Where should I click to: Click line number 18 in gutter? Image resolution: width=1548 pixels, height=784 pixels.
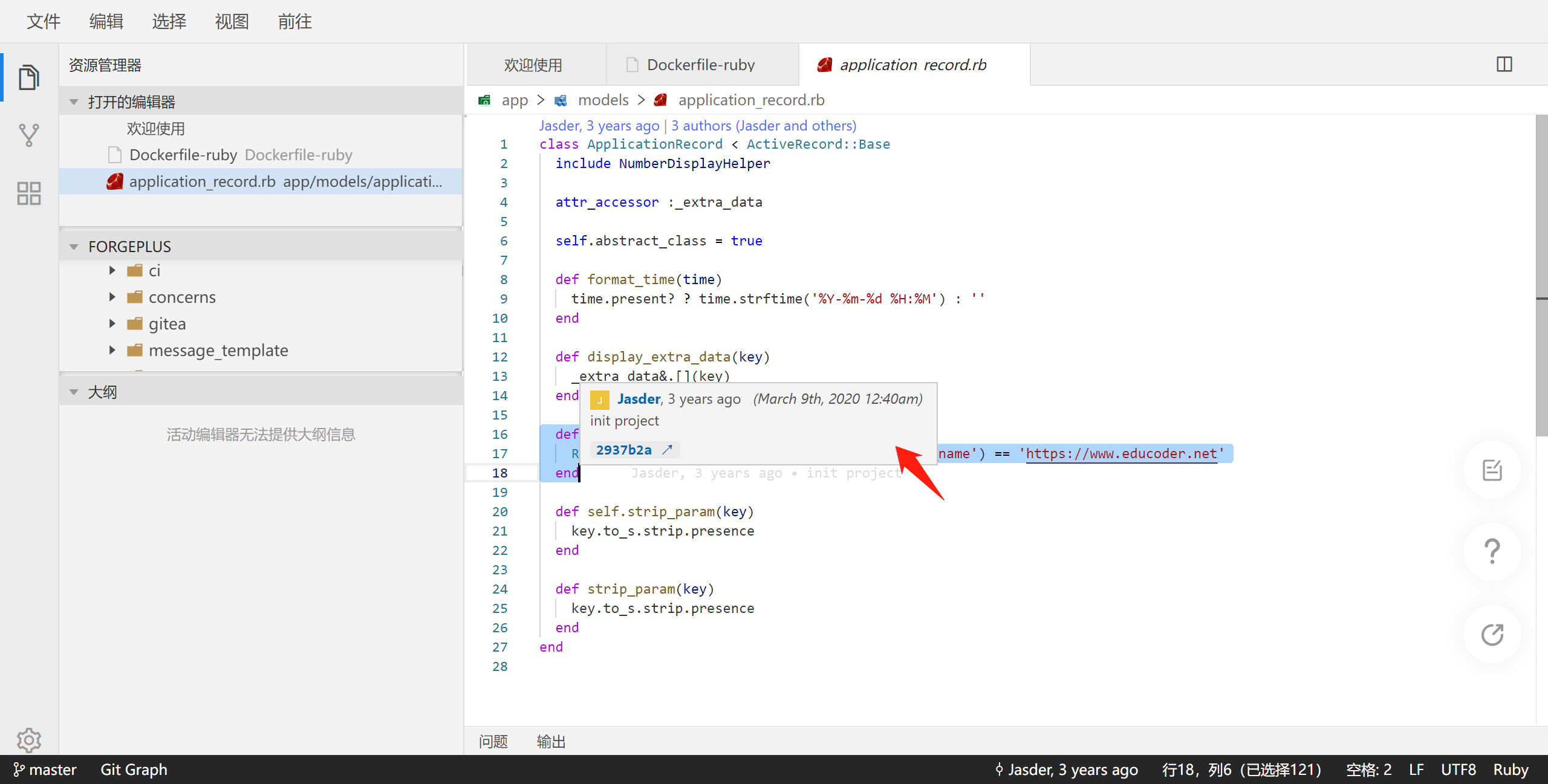click(x=499, y=473)
